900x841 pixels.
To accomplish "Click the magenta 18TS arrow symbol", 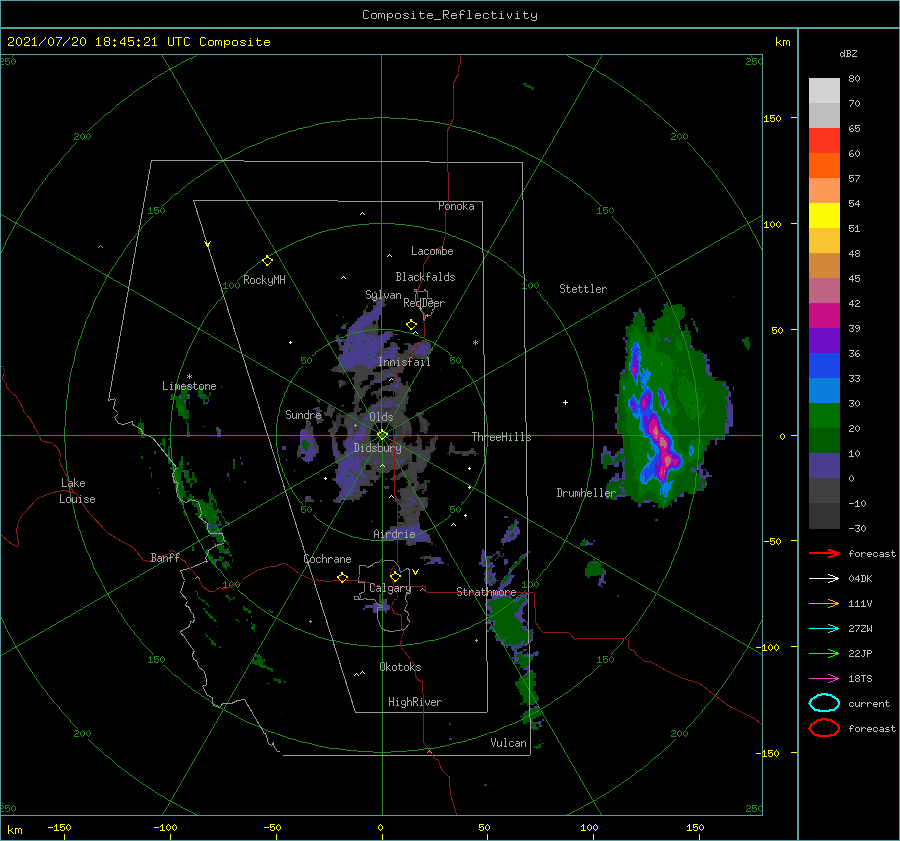I will coord(824,679).
